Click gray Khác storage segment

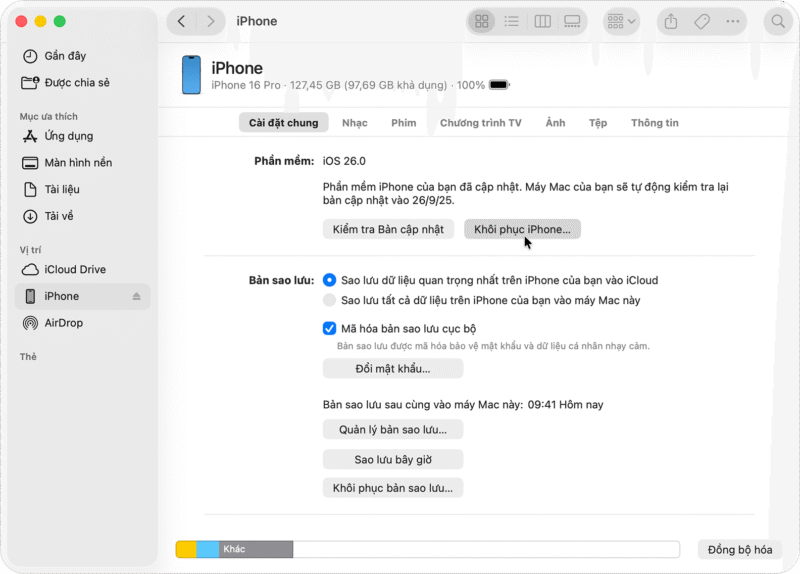tap(256, 549)
